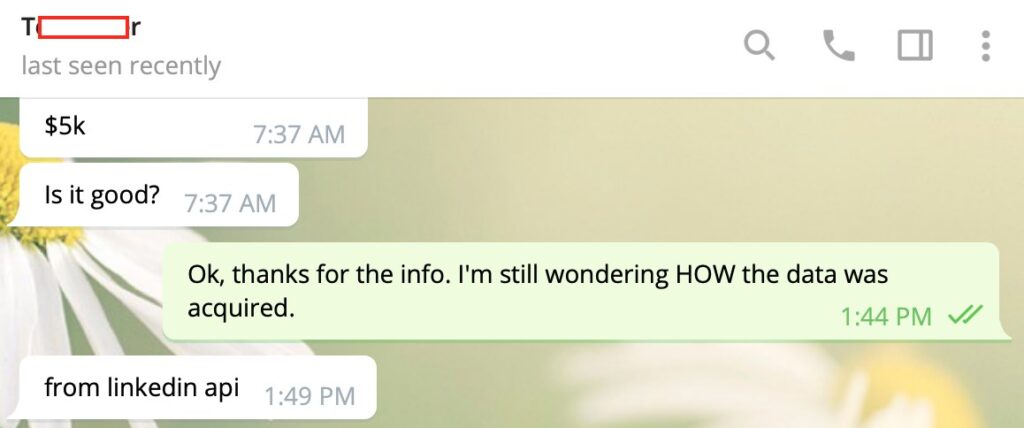The image size is (1024, 428).
Task: Open the three-dot more options menu
Action: click(x=985, y=46)
